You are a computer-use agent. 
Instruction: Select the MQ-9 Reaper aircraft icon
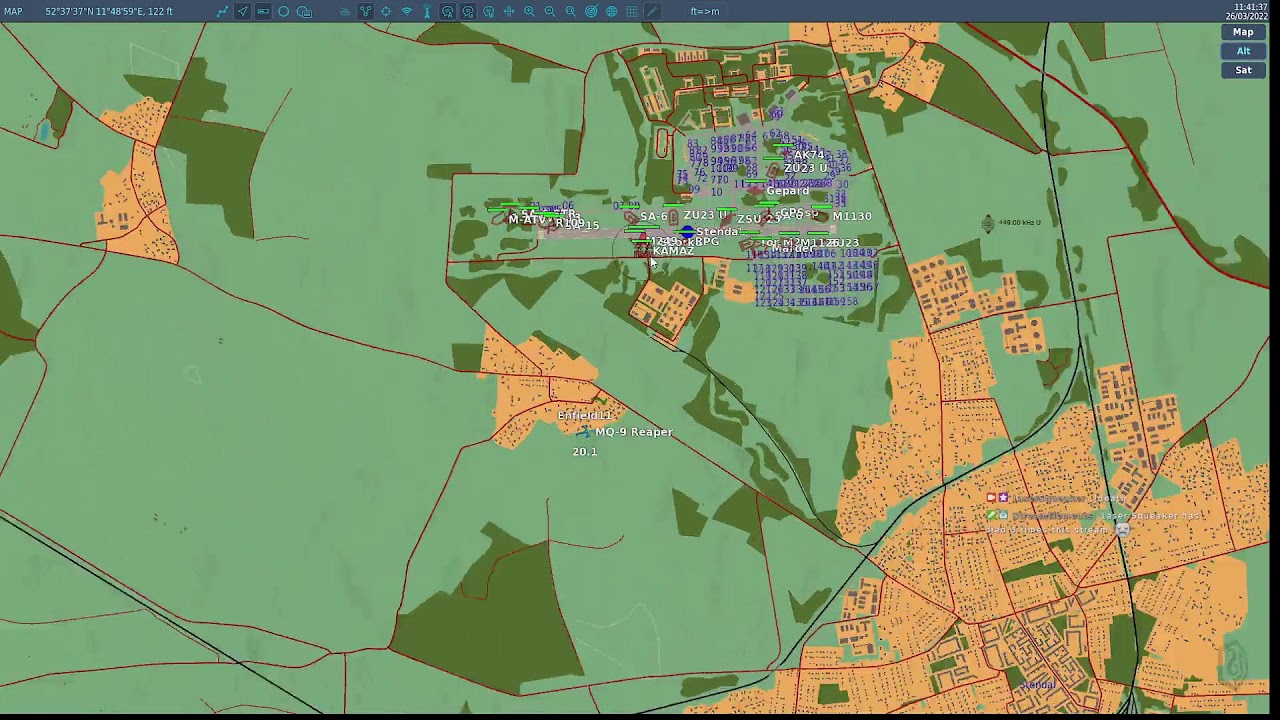click(x=584, y=431)
